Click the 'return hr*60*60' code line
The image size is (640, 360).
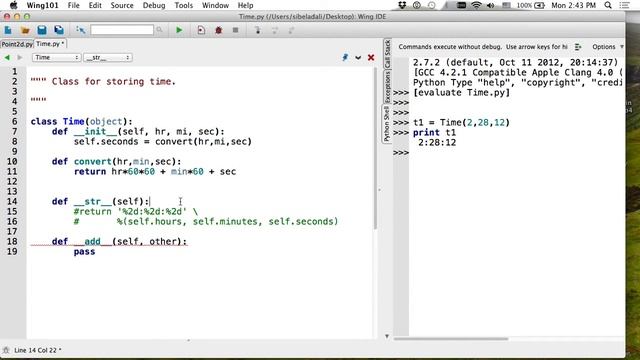click(155, 172)
